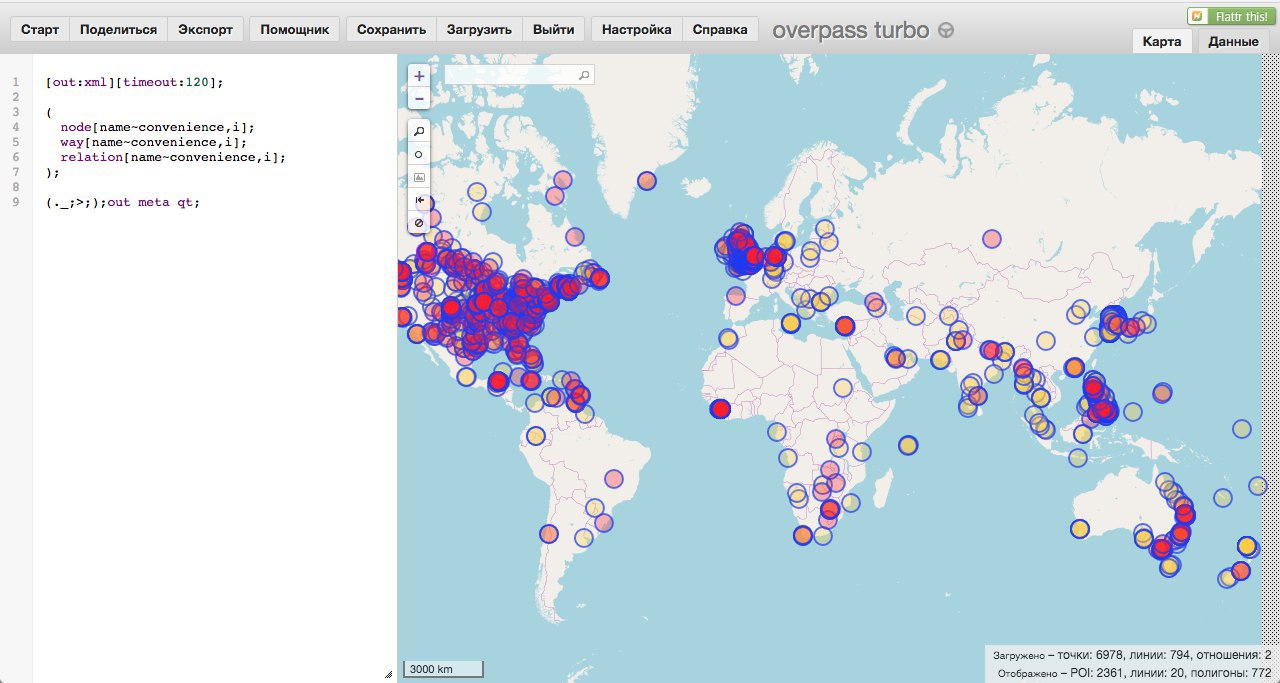The height and width of the screenshot is (683, 1280).
Task: Zoom out on the map
Action: click(419, 98)
